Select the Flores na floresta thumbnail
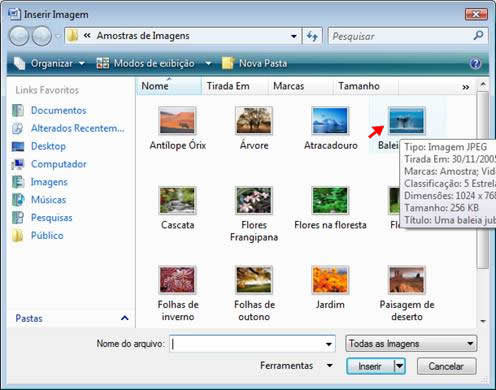Image resolution: width=496 pixels, height=390 pixels. pos(330,200)
